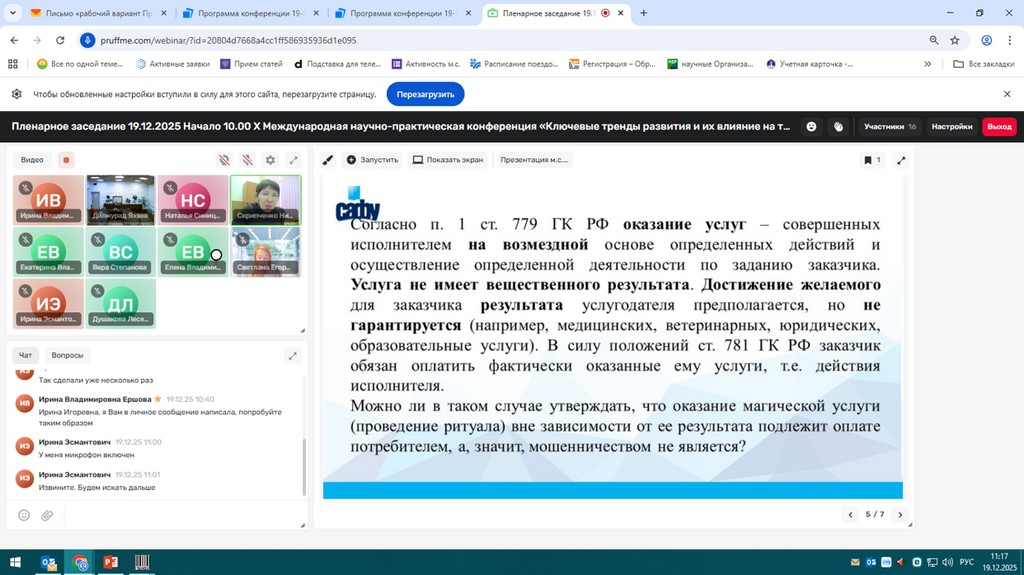
Task: Select the brush drawing tool
Action: pyautogui.click(x=327, y=160)
